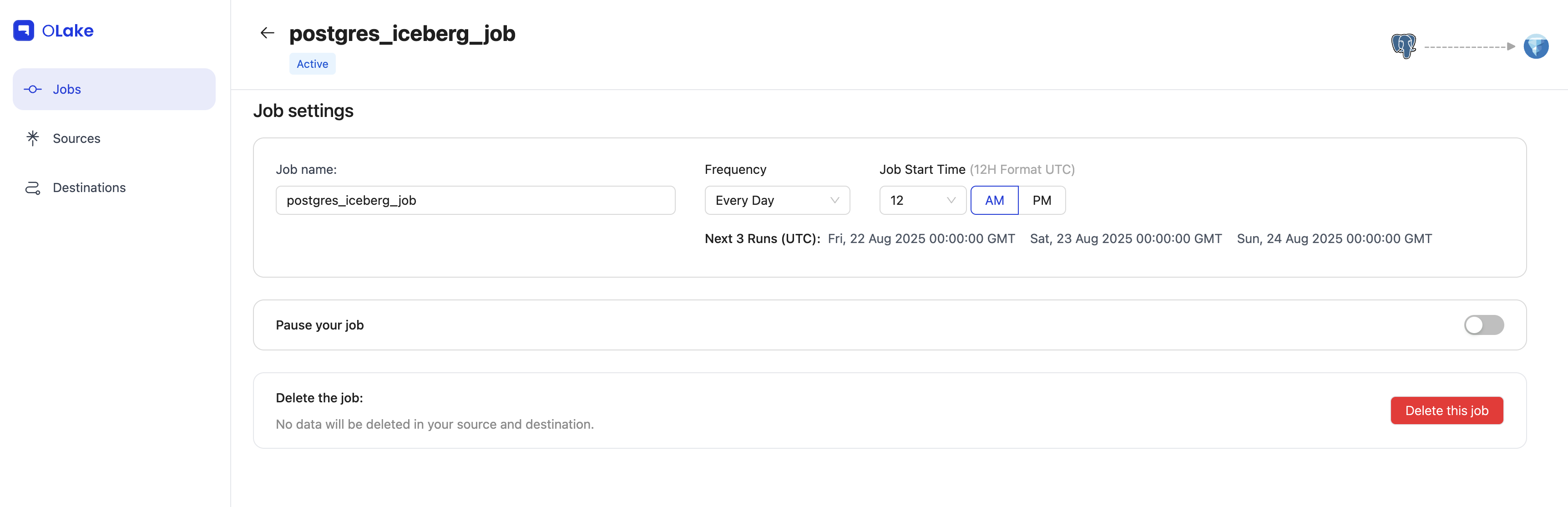Select AM for job start time
1568x507 pixels.
(994, 200)
